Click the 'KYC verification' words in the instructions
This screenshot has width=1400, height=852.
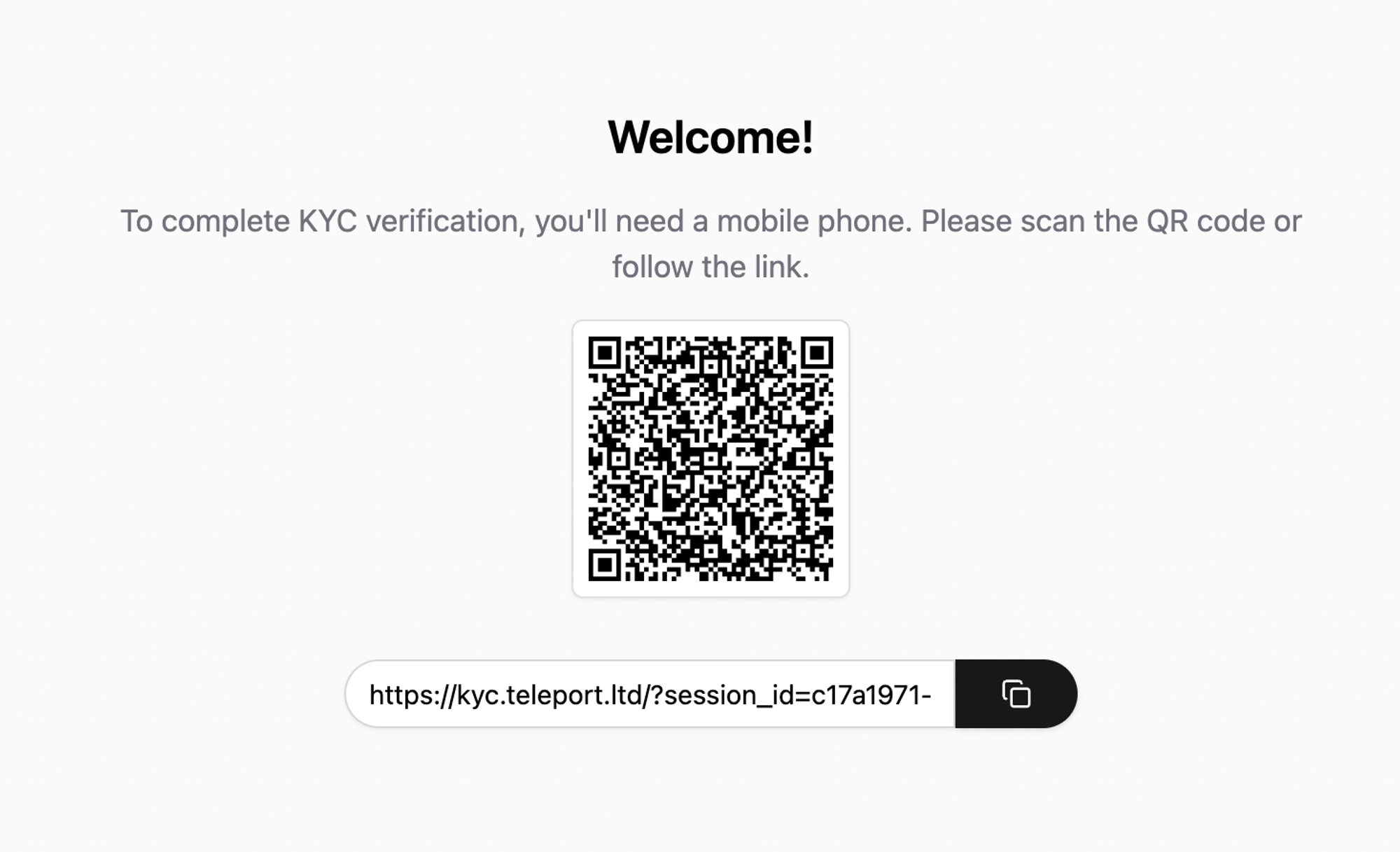click(412, 221)
